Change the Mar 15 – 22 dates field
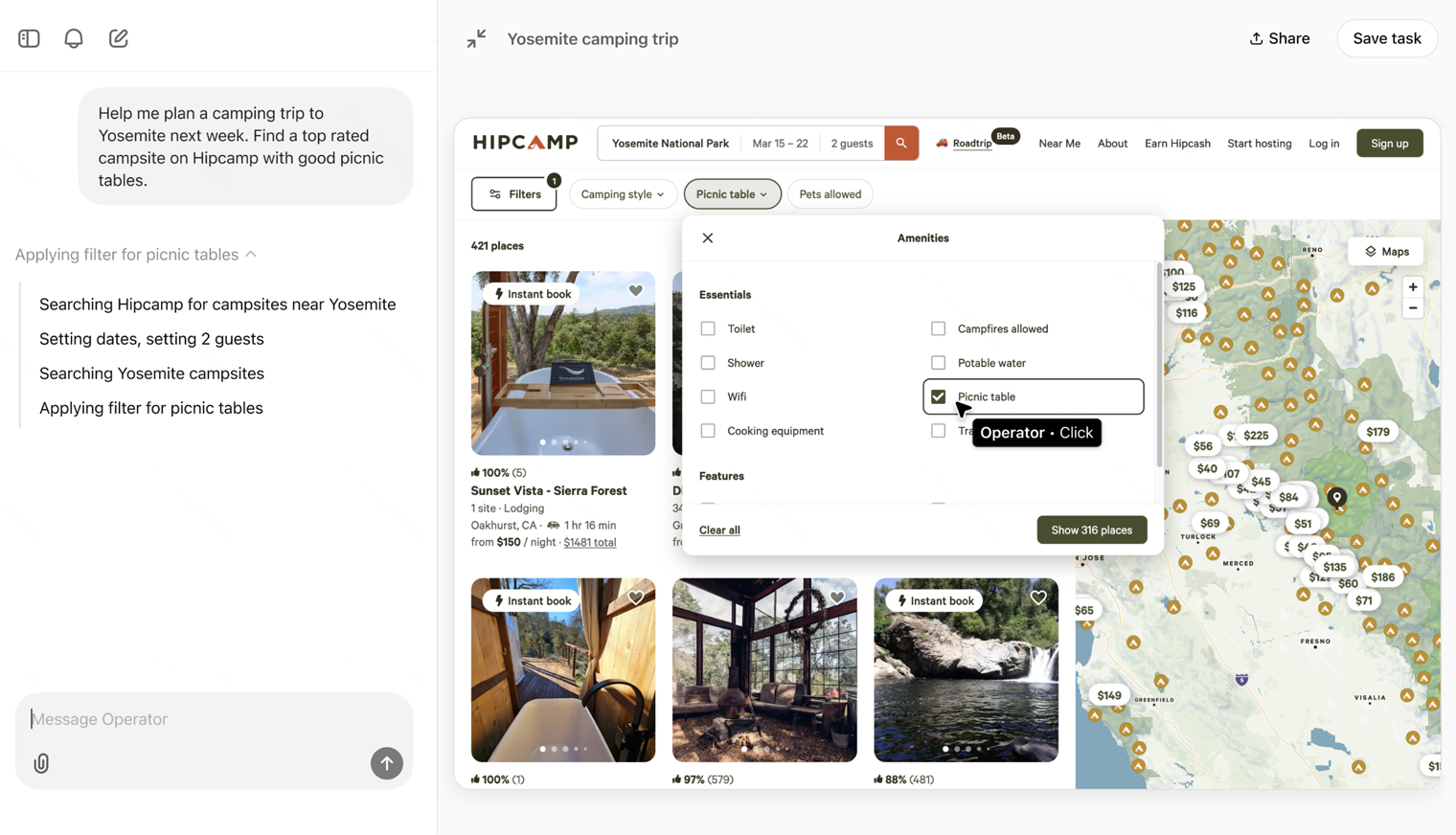Viewport: 1456px width, 835px height. click(x=780, y=143)
